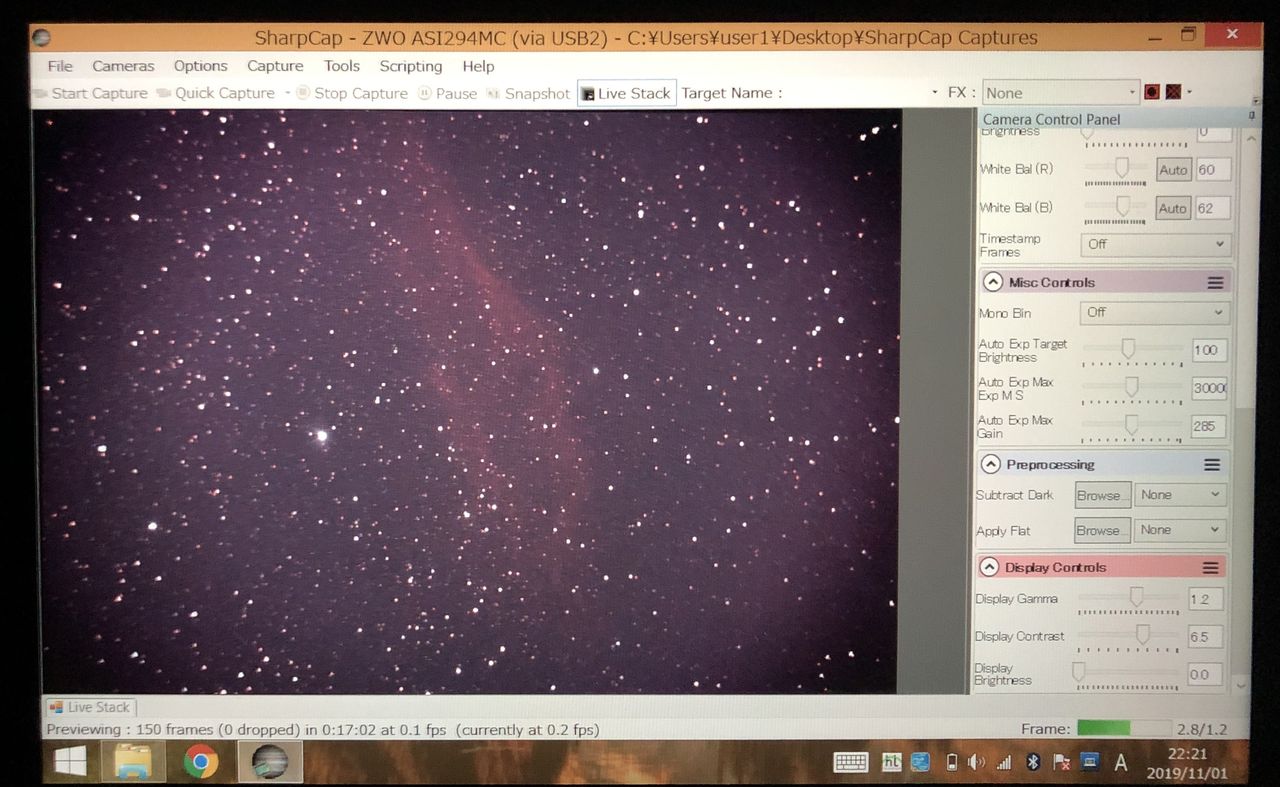Open Preprocessing section hamburger menu
This screenshot has width=1280, height=787.
tap(1212, 465)
